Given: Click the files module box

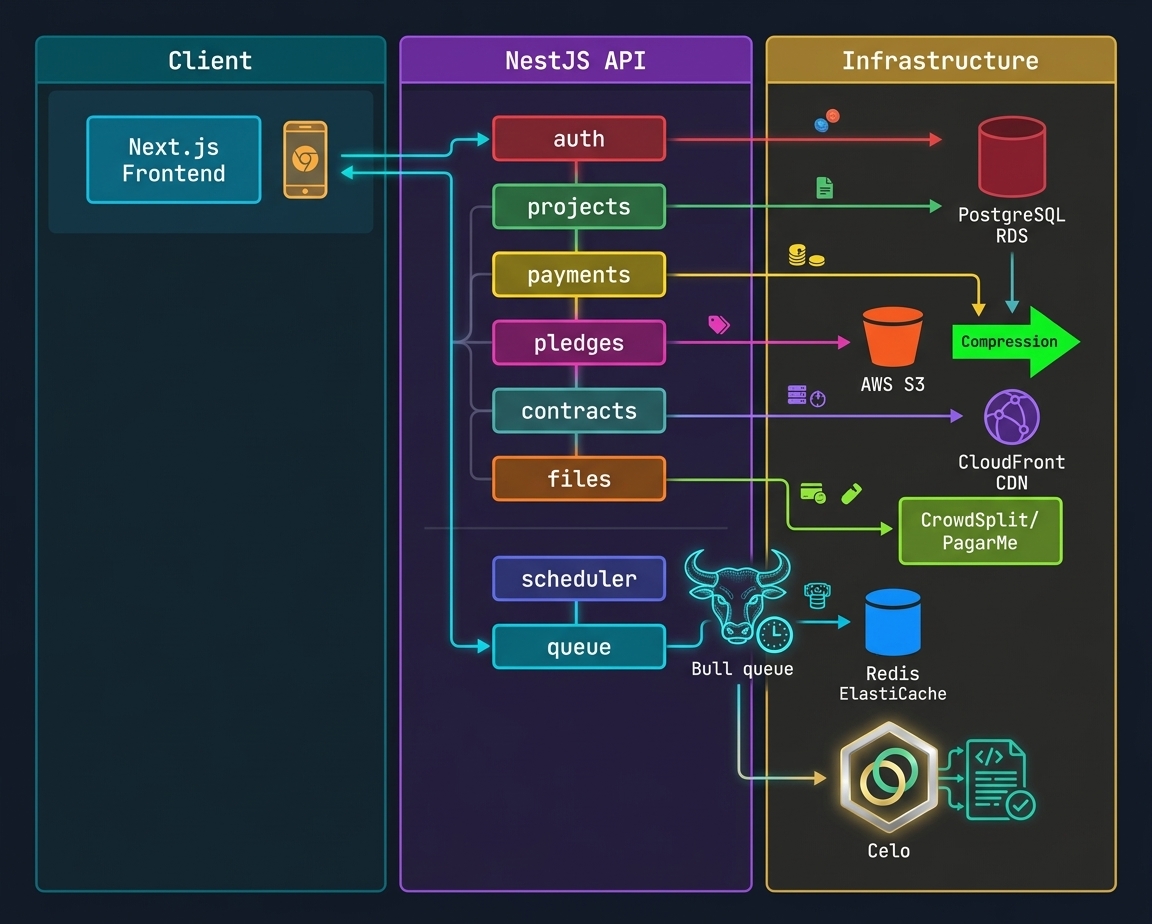Looking at the screenshot, I should [579, 479].
